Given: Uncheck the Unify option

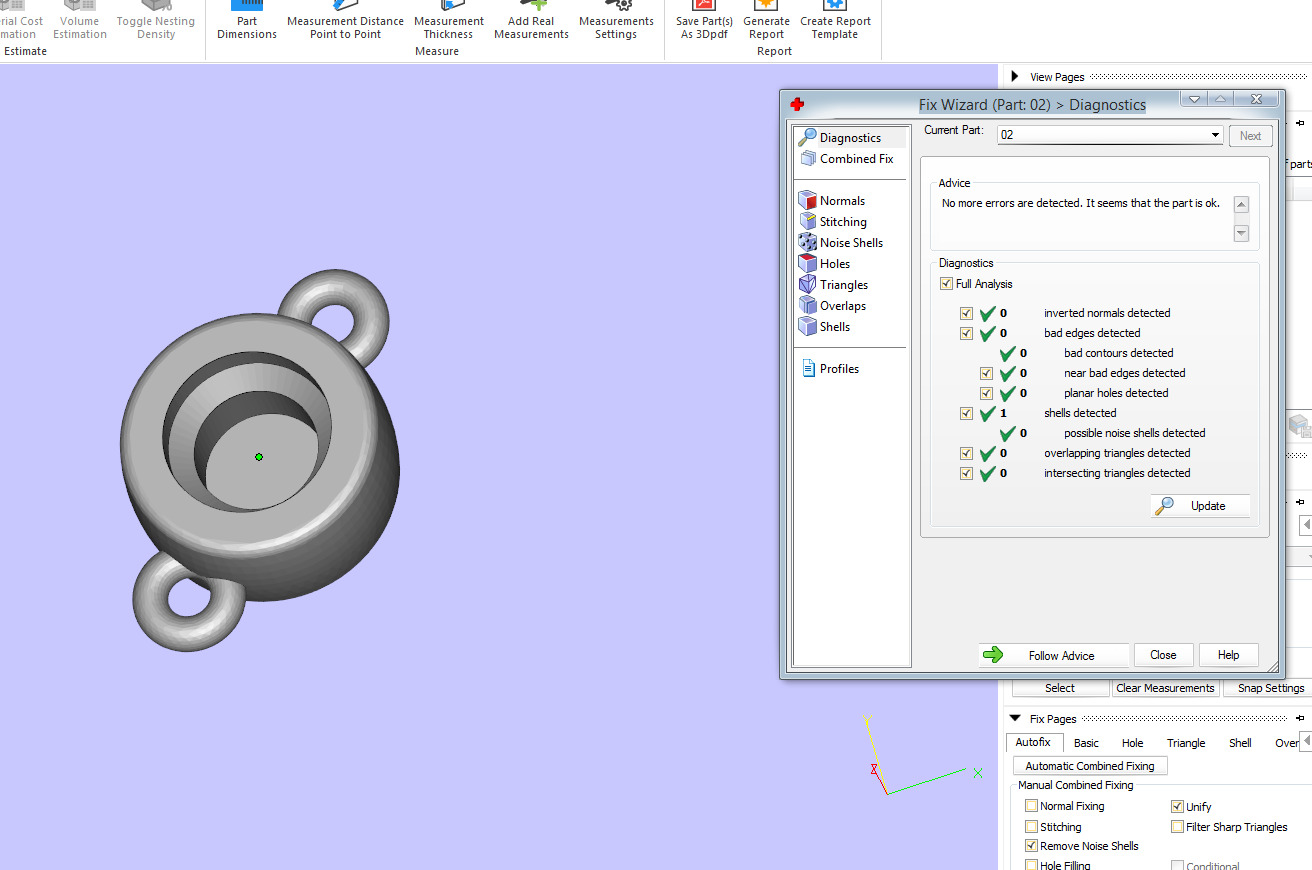Looking at the screenshot, I should 1177,806.
